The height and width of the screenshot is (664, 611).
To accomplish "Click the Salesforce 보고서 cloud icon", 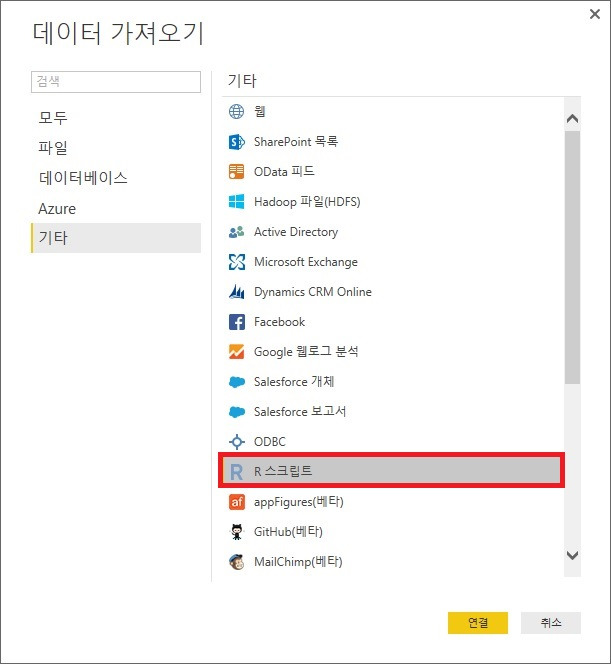I will [x=236, y=412].
